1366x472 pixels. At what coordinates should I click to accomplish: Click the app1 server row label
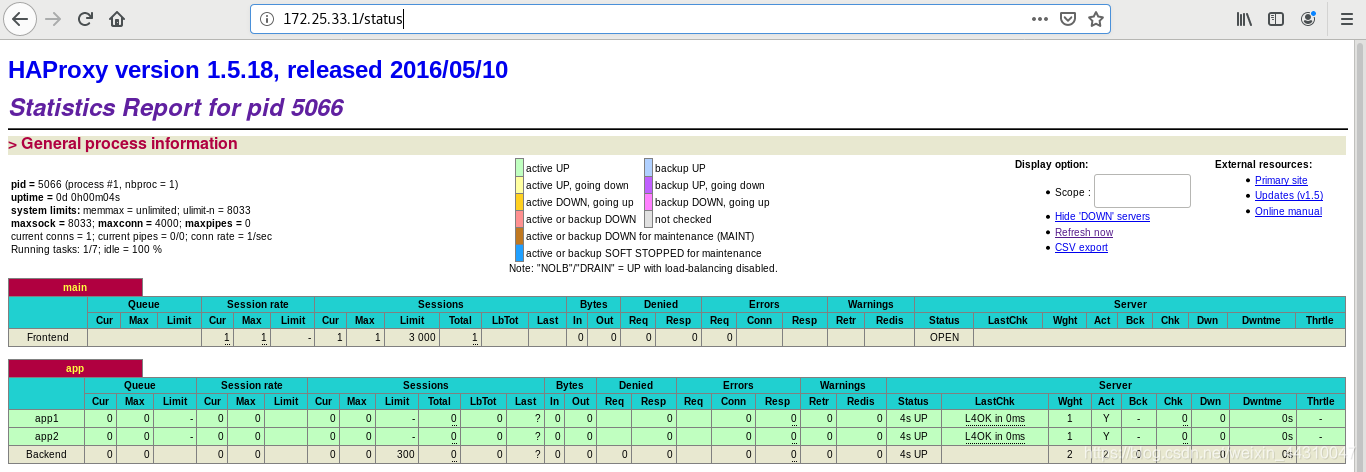pos(46,418)
